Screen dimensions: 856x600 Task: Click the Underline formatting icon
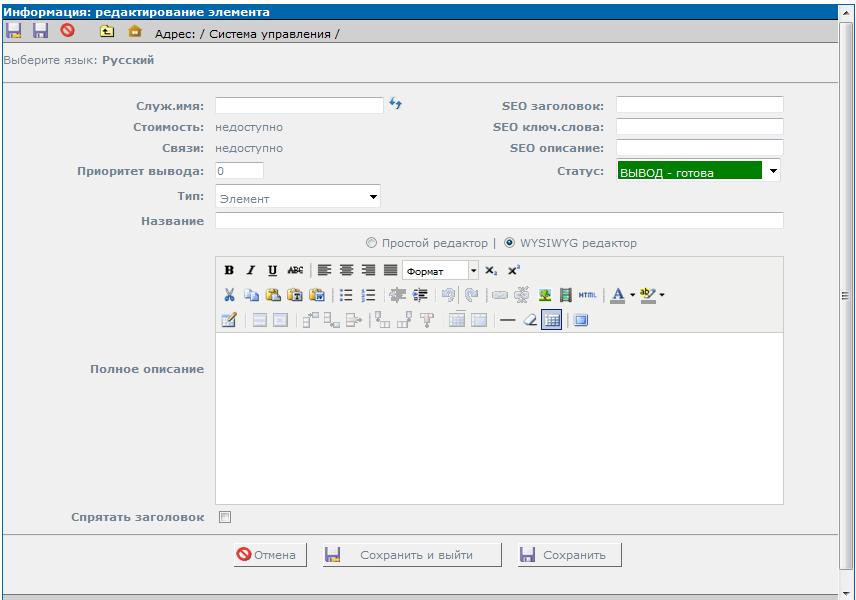[x=272, y=270]
